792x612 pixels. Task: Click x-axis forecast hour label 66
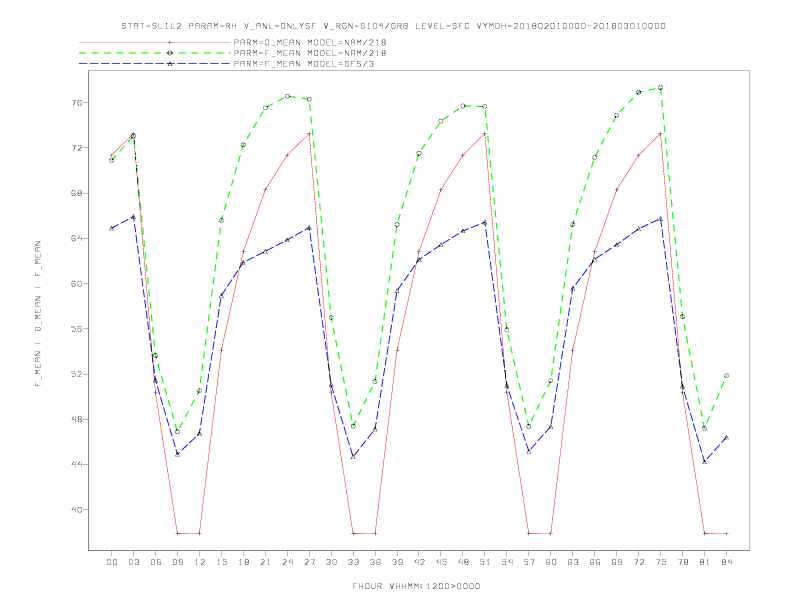(x=595, y=562)
